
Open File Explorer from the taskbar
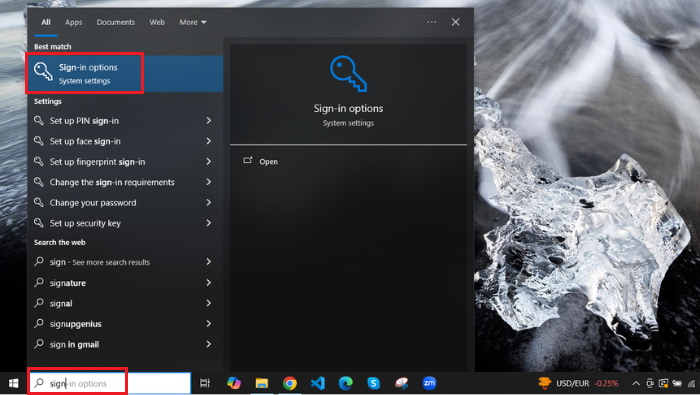(262, 383)
